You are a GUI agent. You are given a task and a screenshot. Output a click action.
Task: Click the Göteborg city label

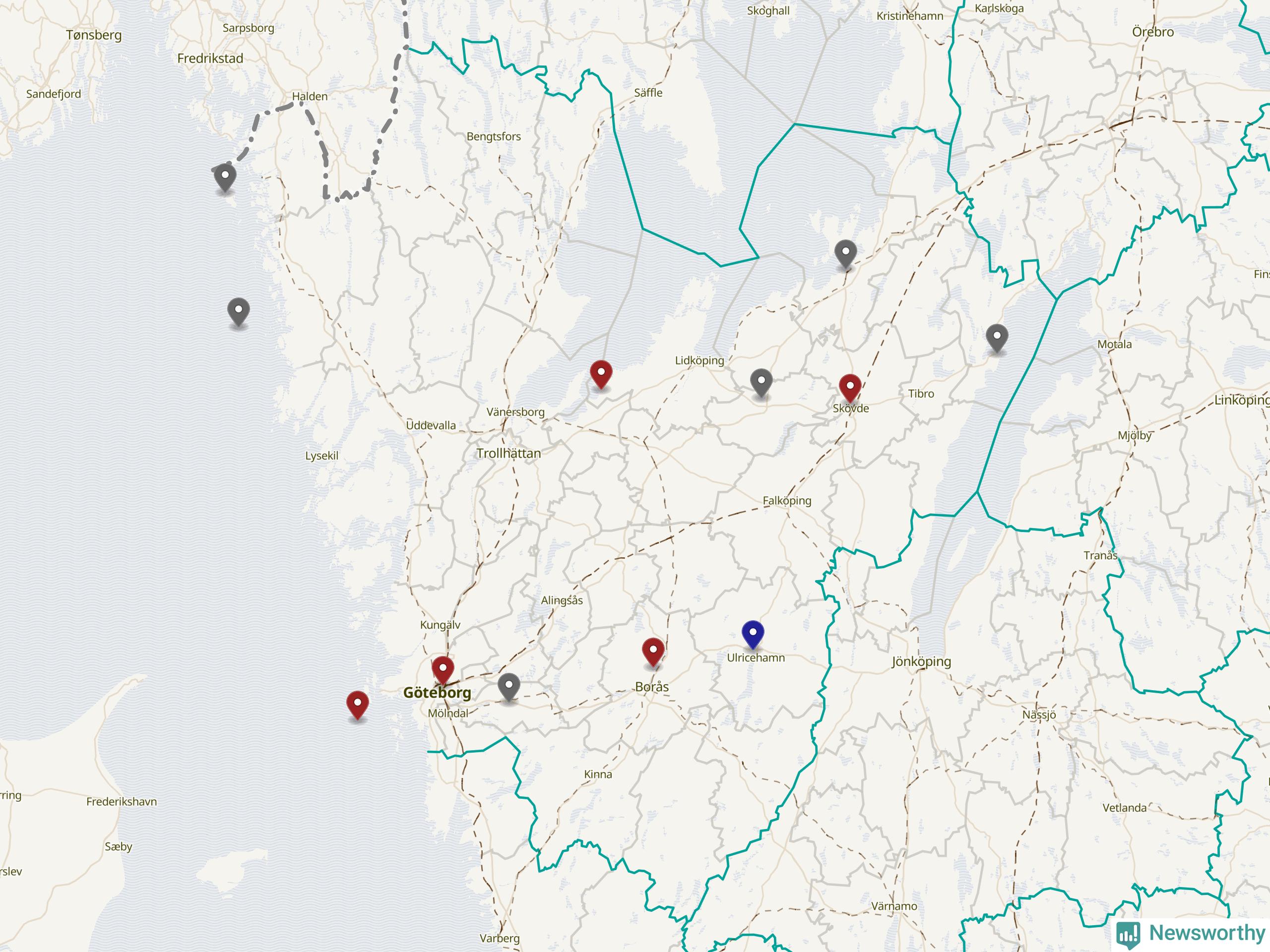[437, 693]
